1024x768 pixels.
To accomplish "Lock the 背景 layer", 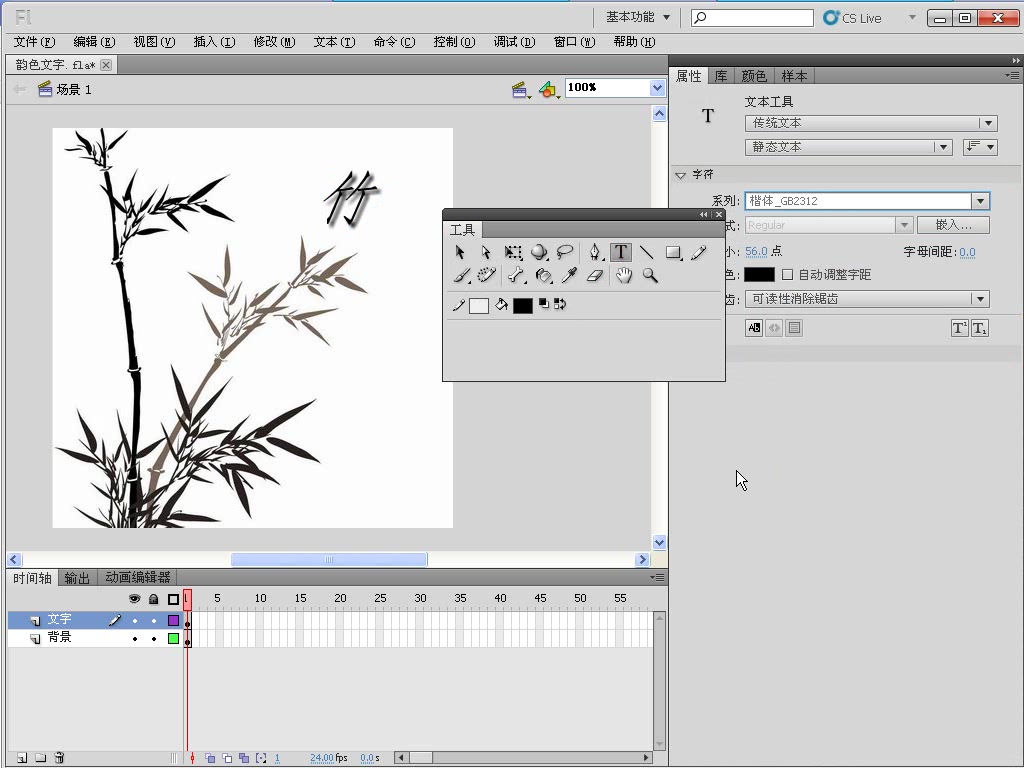I will (x=153, y=639).
